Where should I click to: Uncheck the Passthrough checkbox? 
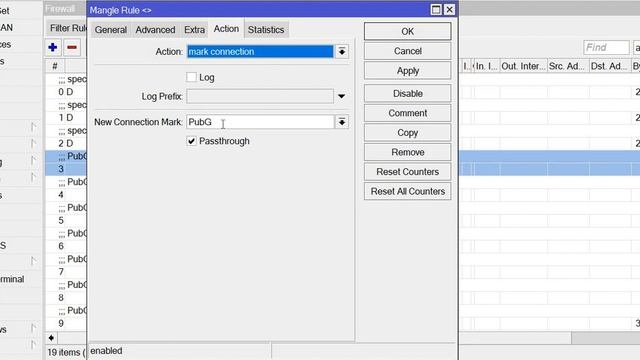(191, 141)
